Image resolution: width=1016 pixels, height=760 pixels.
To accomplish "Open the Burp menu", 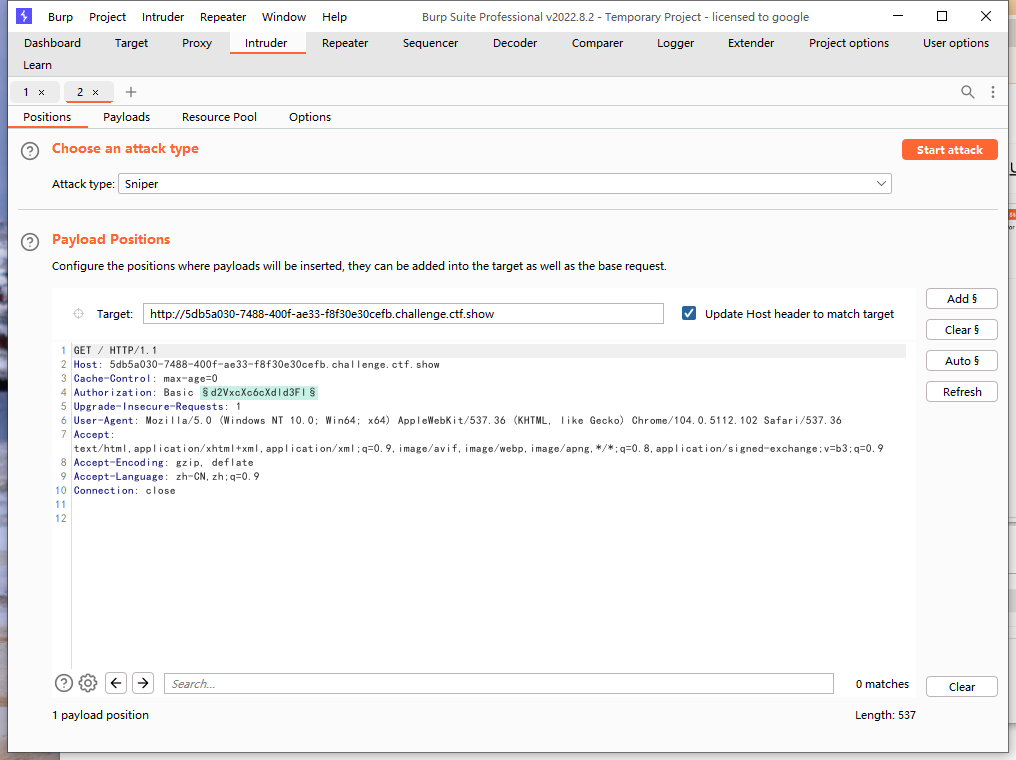I will click(x=60, y=17).
